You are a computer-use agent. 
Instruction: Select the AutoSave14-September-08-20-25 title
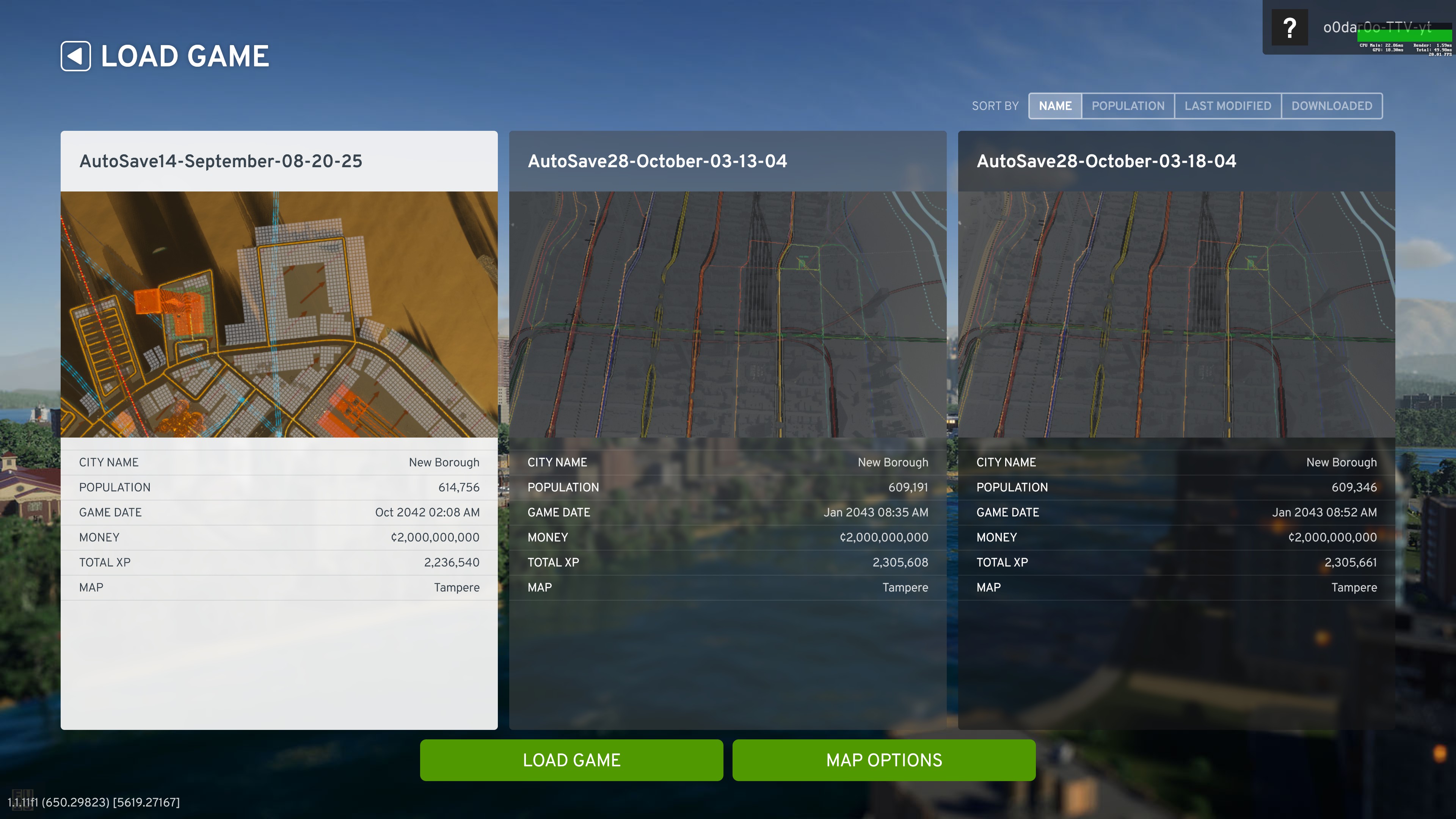point(220,161)
